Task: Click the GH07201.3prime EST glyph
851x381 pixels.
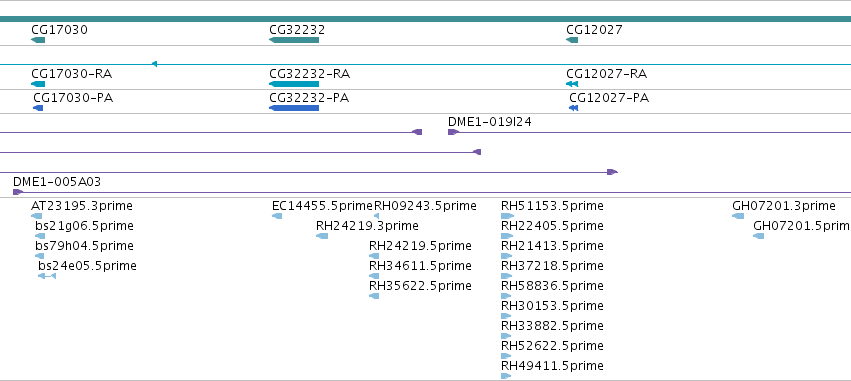Action: tap(738, 216)
